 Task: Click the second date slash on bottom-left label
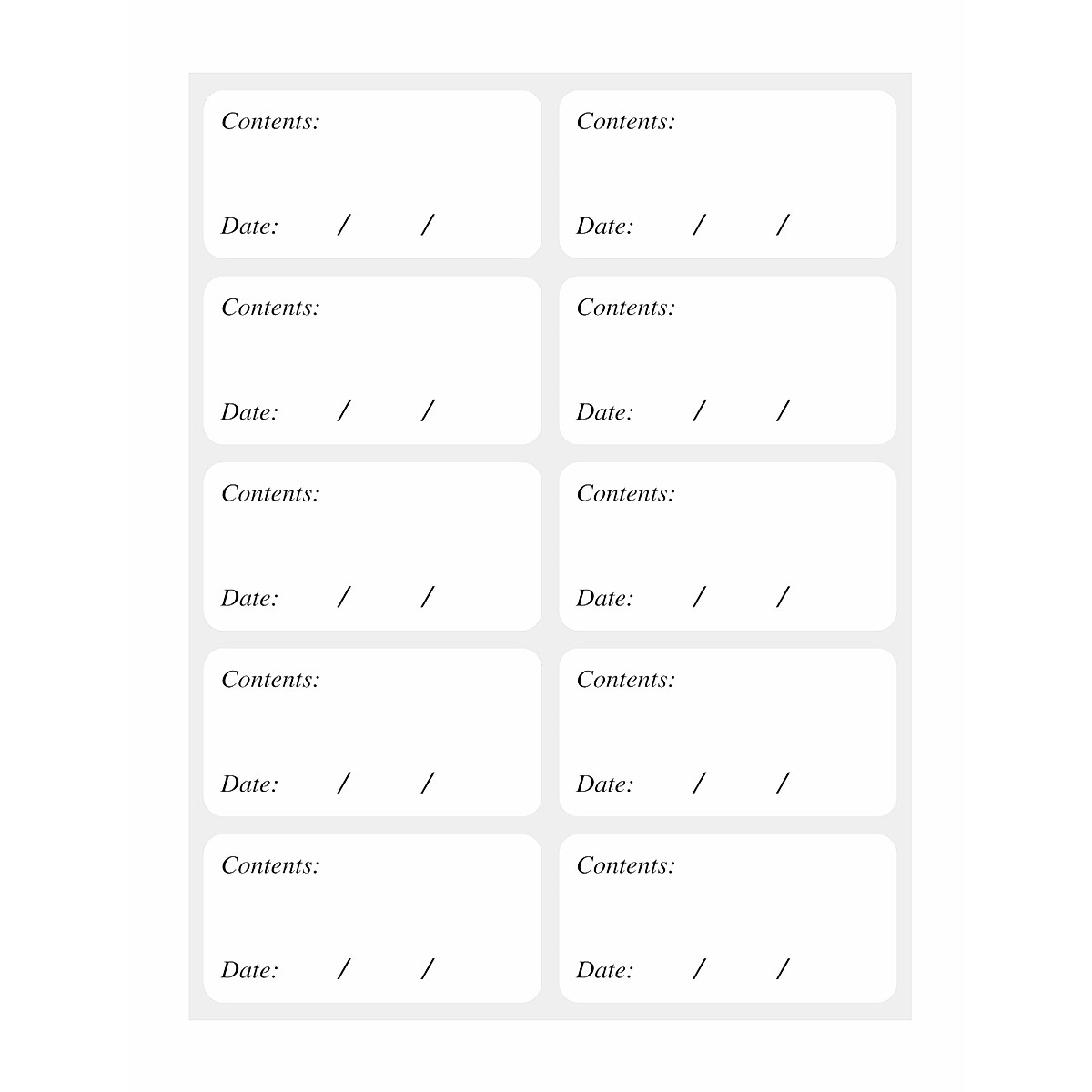tap(428, 969)
